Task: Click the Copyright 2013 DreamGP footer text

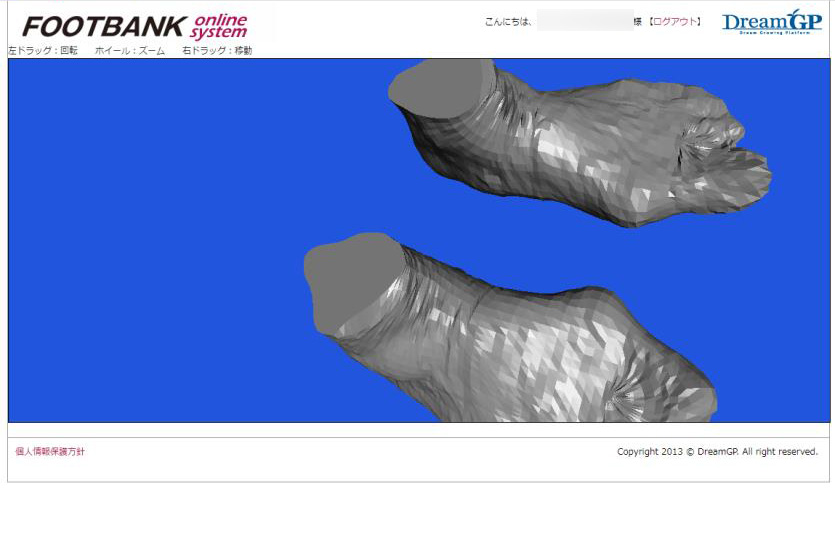Action: point(717,452)
